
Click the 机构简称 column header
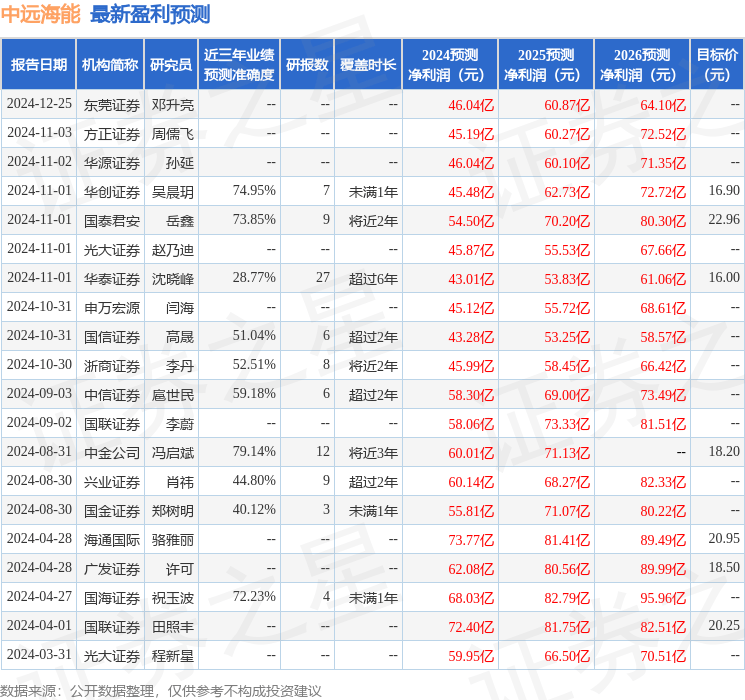[110, 64]
